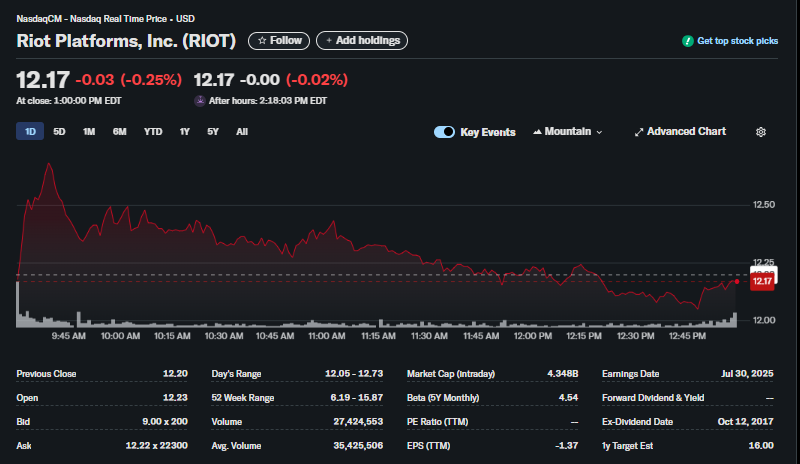Screen dimensions: 800x464
Task: Switch to the 5D range
Action: point(59,132)
